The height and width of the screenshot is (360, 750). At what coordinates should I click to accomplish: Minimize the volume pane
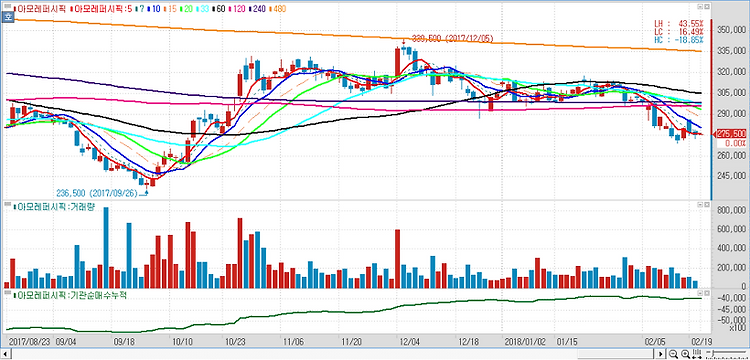[700, 205]
